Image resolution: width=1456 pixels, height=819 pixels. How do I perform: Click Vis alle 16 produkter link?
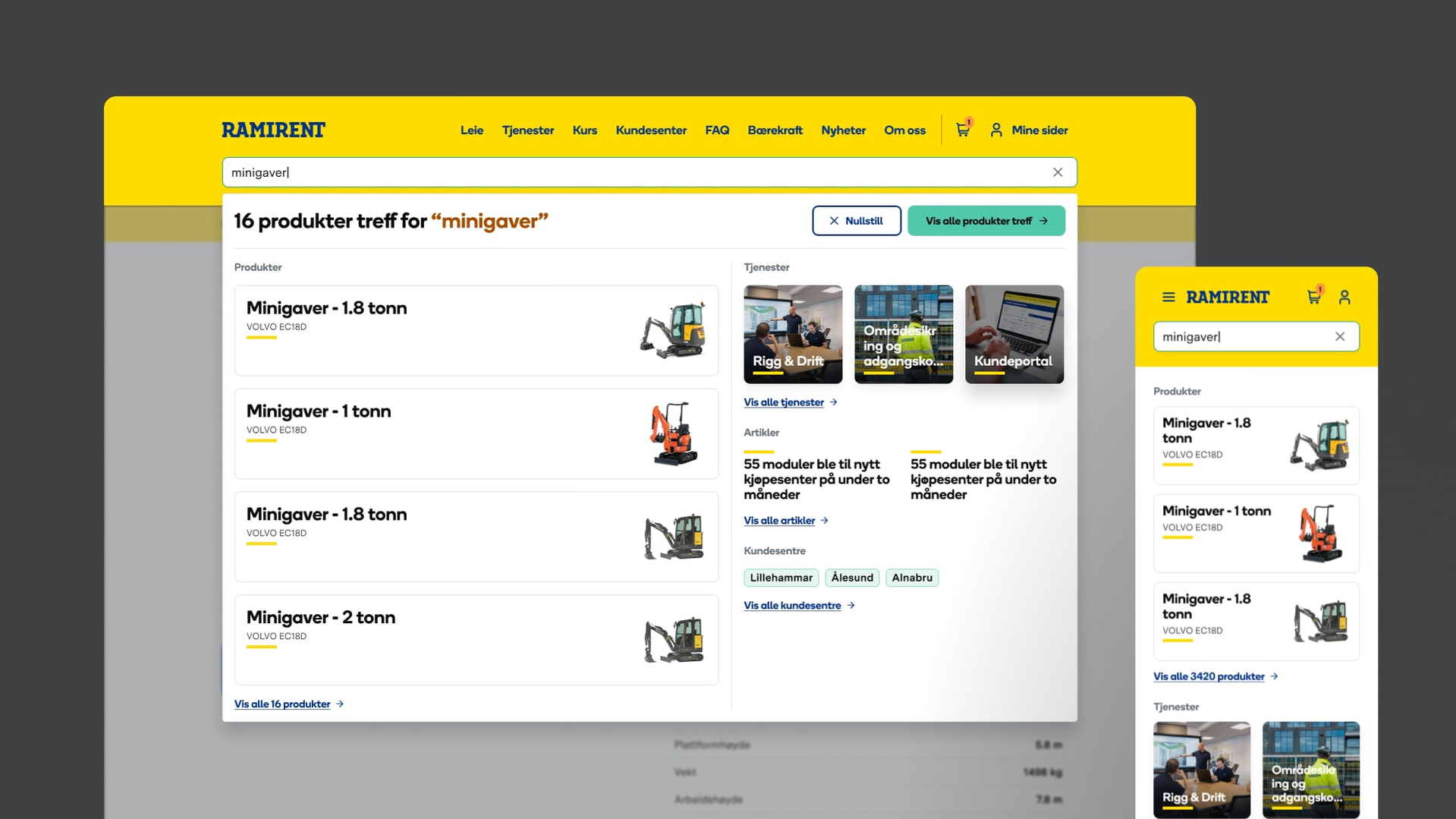[289, 704]
